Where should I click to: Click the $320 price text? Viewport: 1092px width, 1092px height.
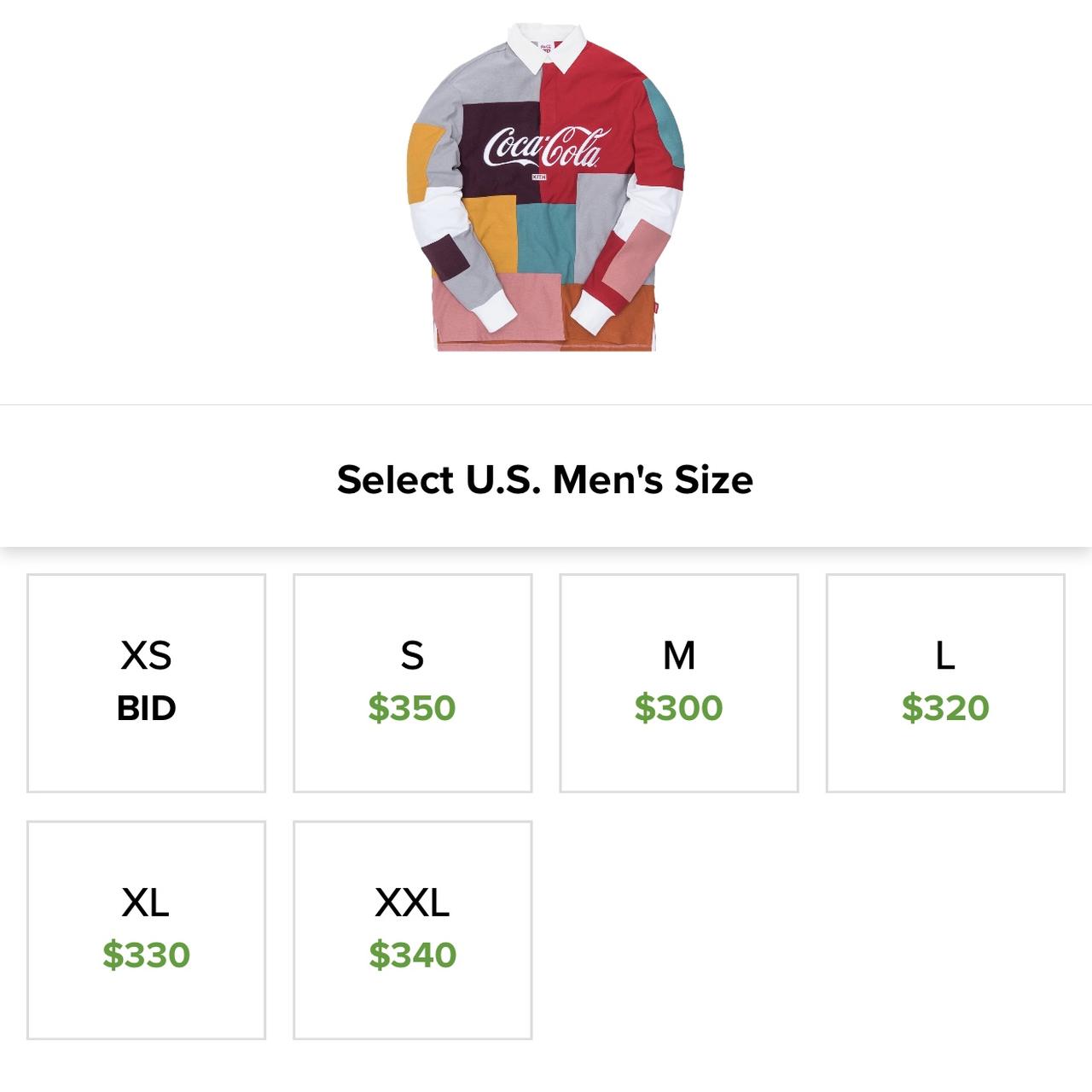(x=945, y=708)
